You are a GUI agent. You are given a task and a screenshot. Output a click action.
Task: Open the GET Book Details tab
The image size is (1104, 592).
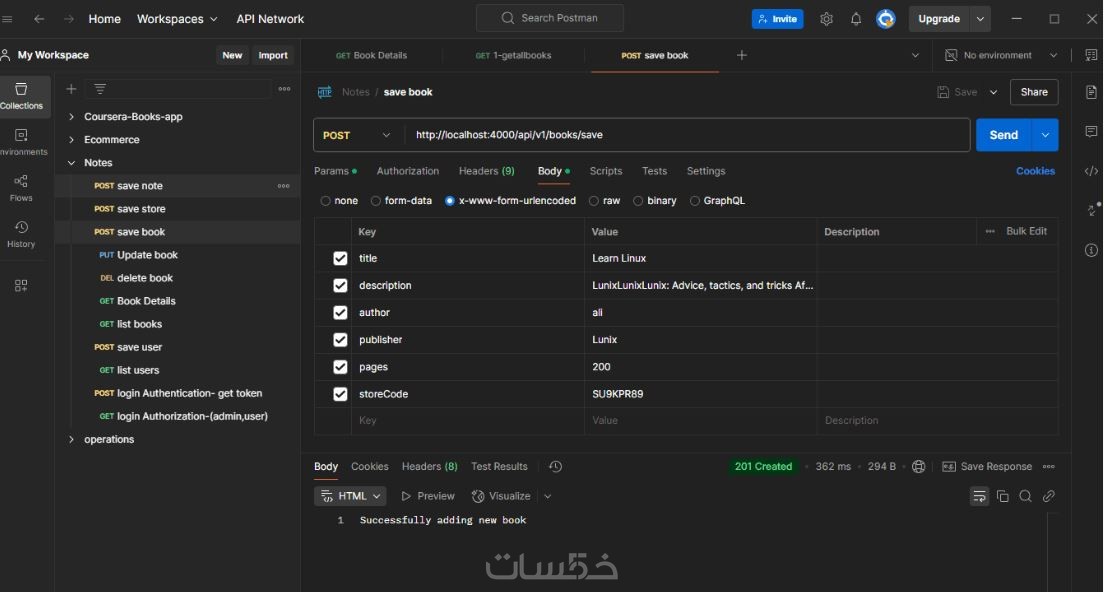pyautogui.click(x=371, y=55)
